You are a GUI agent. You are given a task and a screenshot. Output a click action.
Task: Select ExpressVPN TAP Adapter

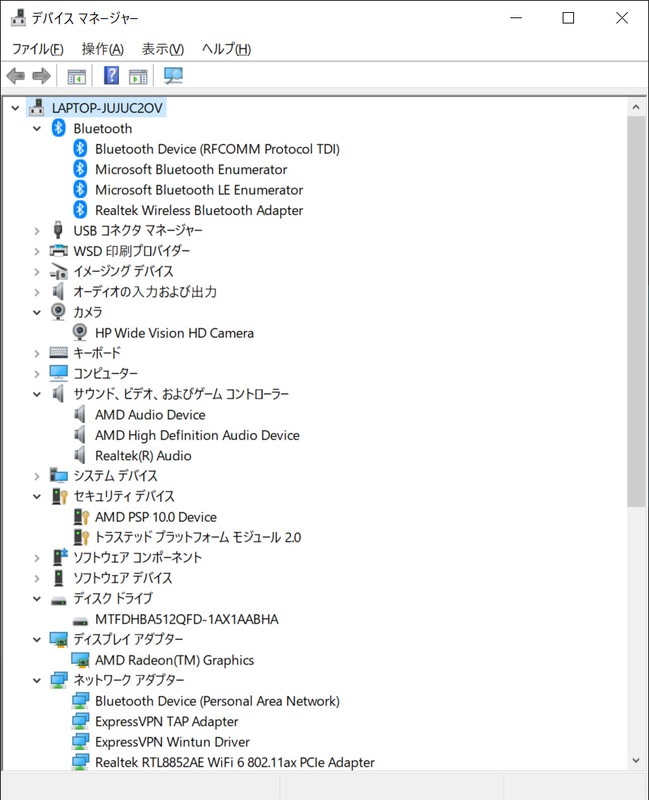[166, 721]
